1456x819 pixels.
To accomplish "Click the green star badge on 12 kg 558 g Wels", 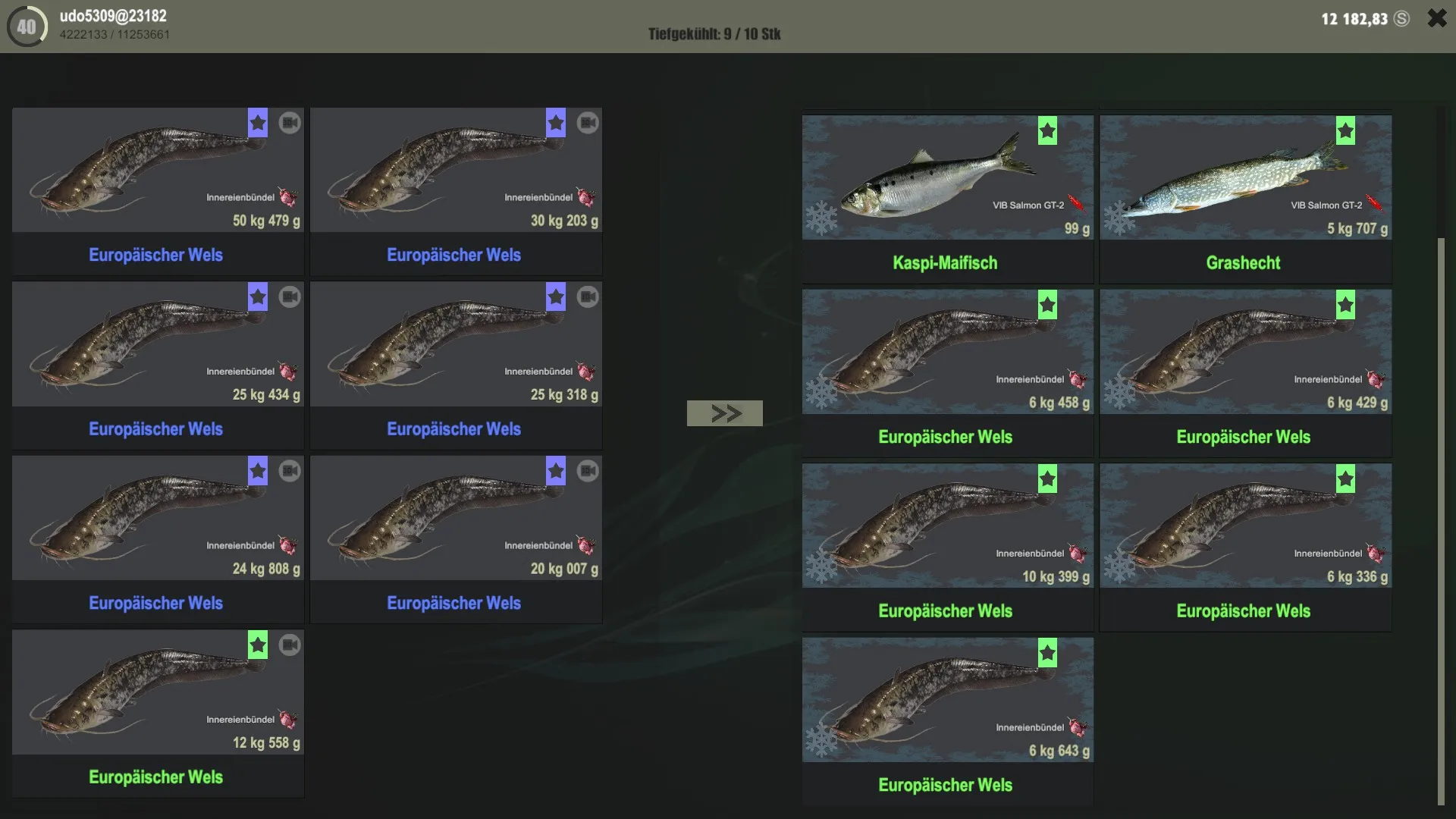I will point(258,645).
